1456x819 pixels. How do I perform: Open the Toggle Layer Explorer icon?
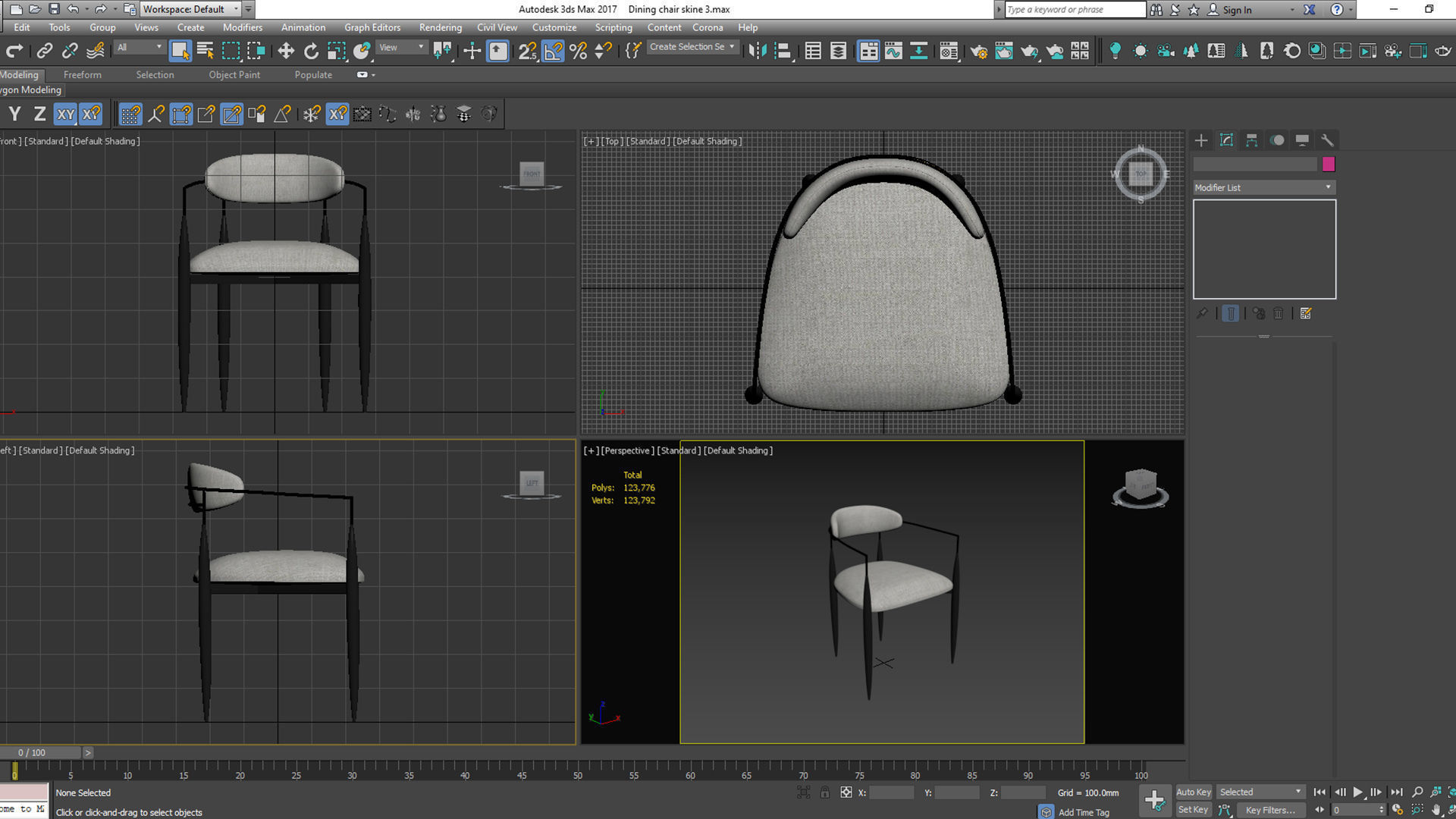click(x=838, y=51)
